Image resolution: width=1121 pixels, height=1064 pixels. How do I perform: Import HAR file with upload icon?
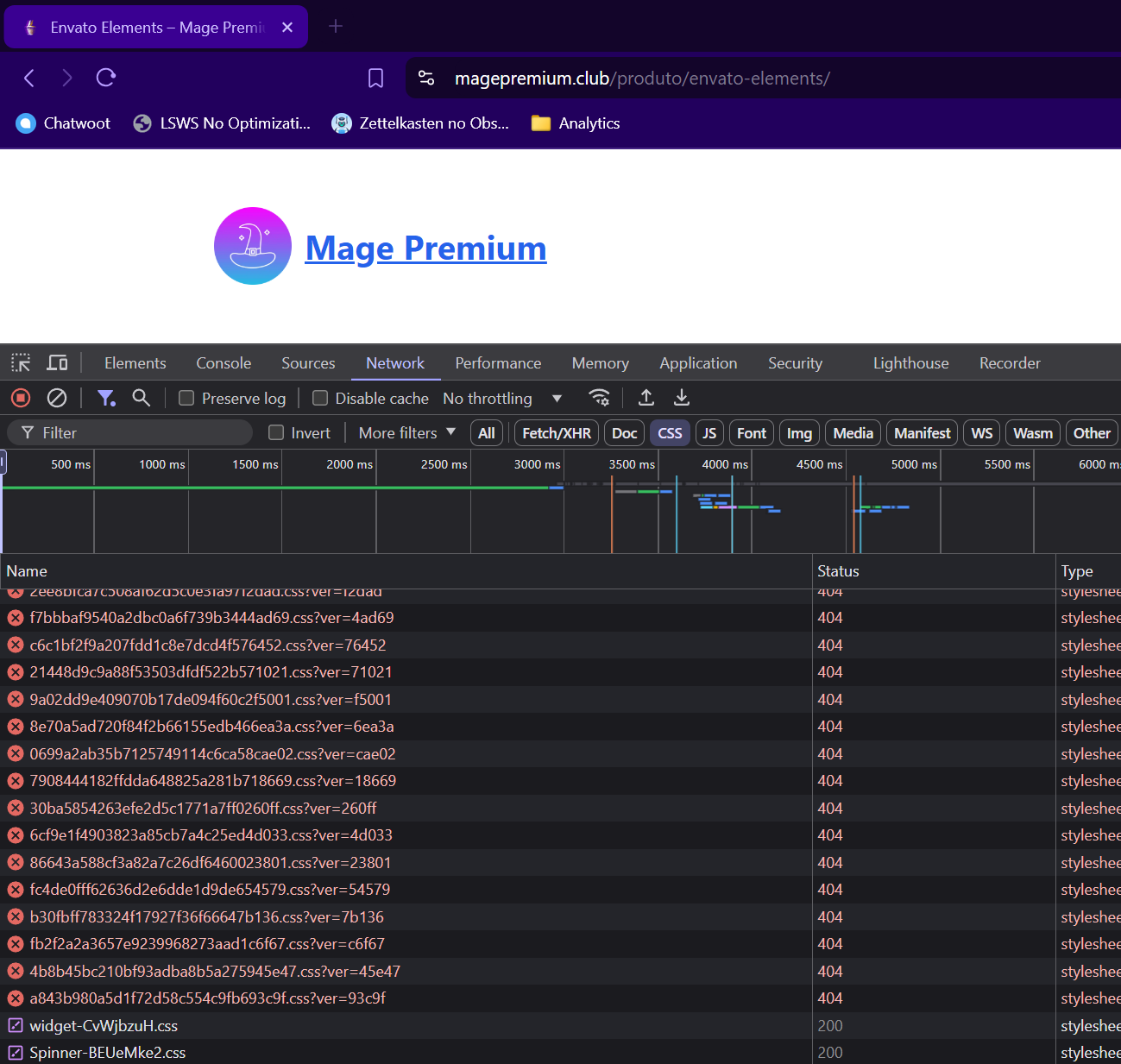646,398
